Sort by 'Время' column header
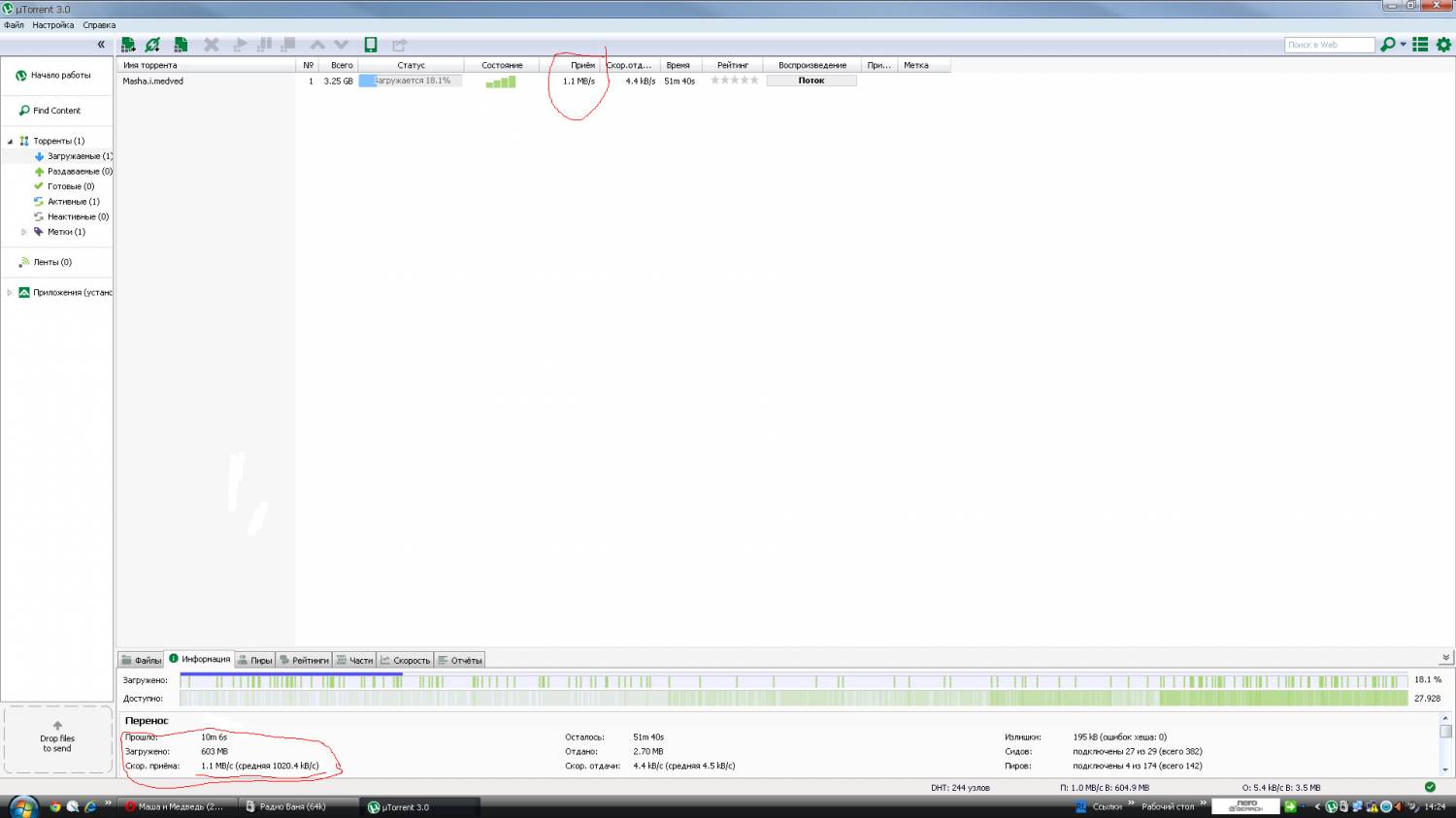This screenshot has width=1456, height=818. coord(678,65)
